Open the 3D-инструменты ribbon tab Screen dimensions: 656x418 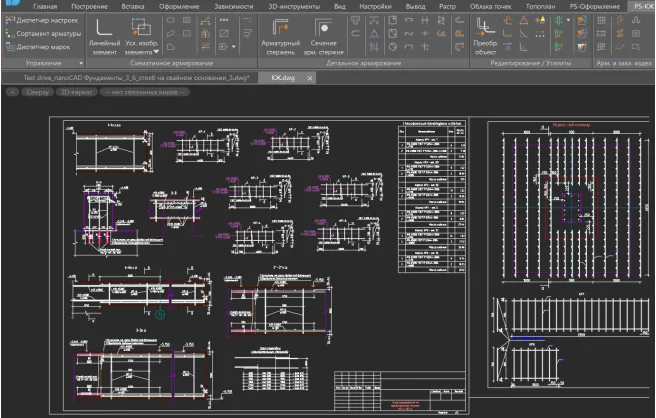click(295, 6)
